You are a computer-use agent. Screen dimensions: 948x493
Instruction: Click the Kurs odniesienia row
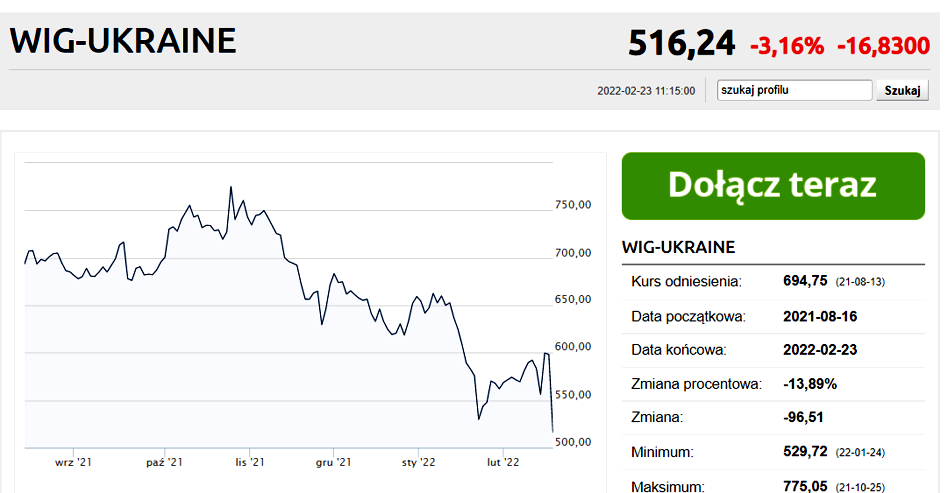[773, 282]
